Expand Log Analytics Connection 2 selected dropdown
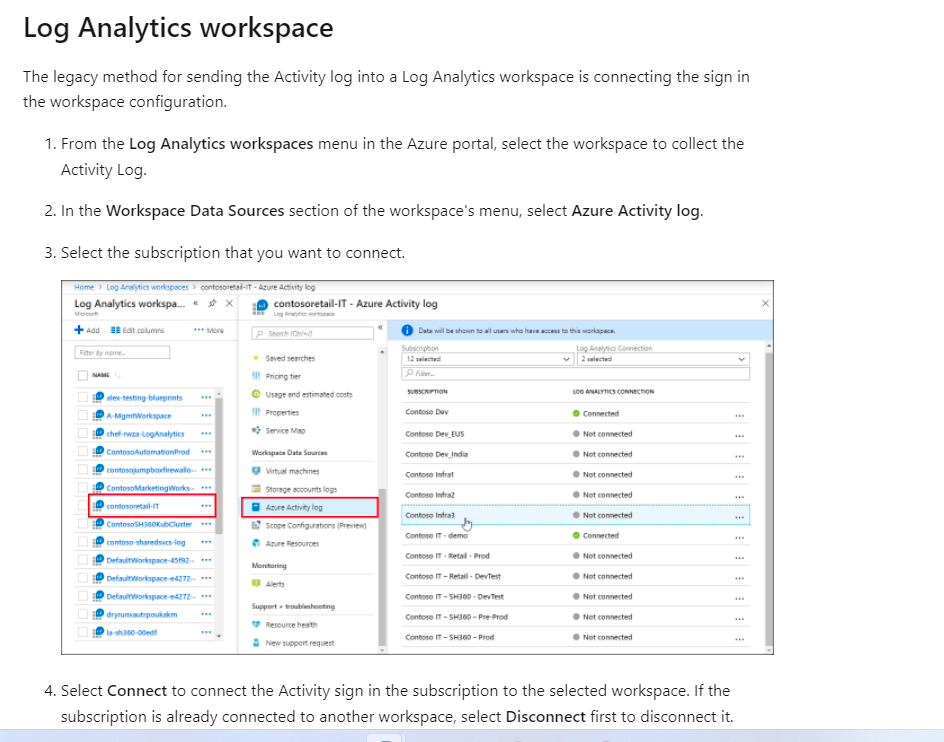 pyautogui.click(x=663, y=359)
